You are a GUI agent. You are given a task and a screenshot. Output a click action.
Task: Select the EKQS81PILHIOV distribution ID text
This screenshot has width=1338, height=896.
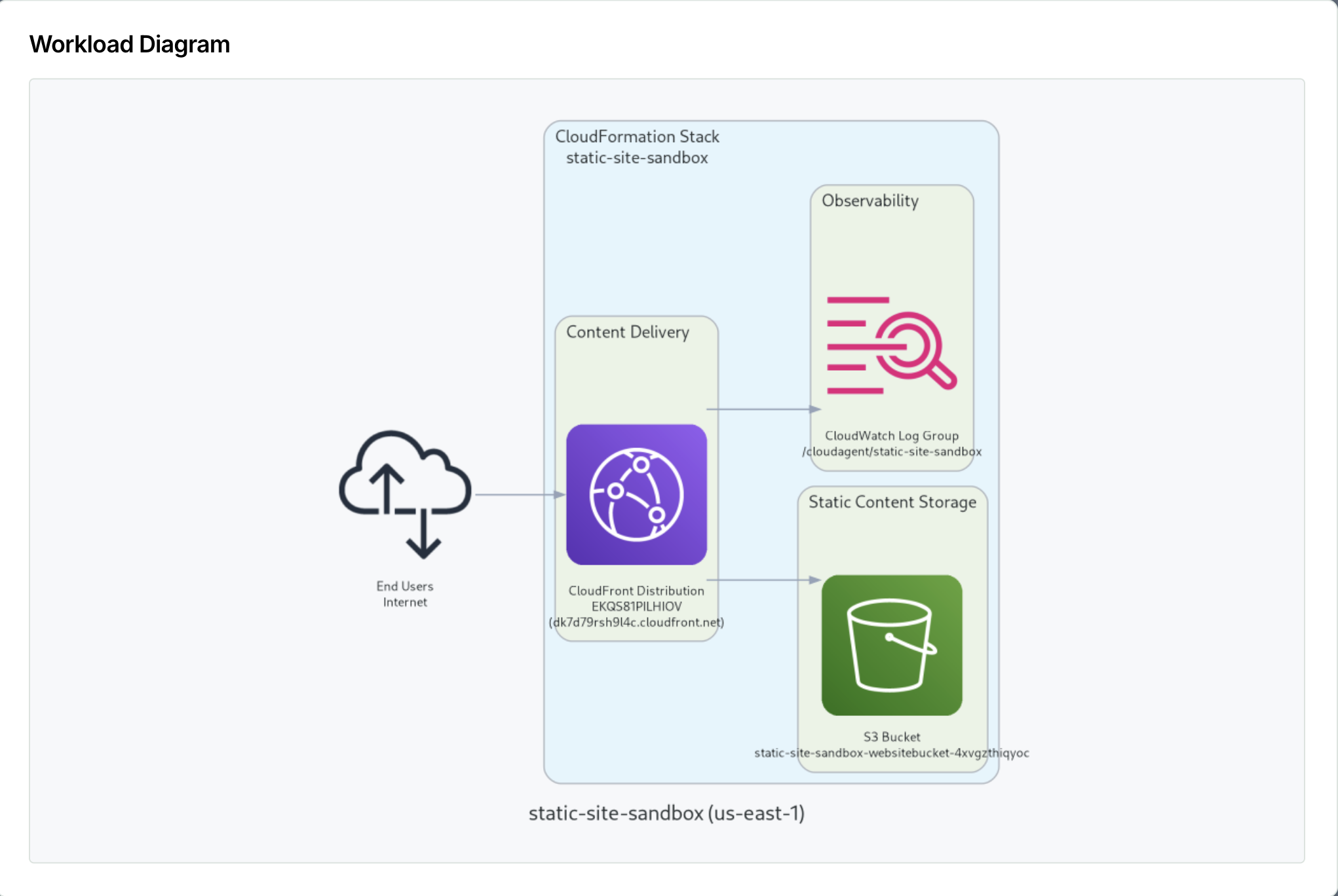636,607
